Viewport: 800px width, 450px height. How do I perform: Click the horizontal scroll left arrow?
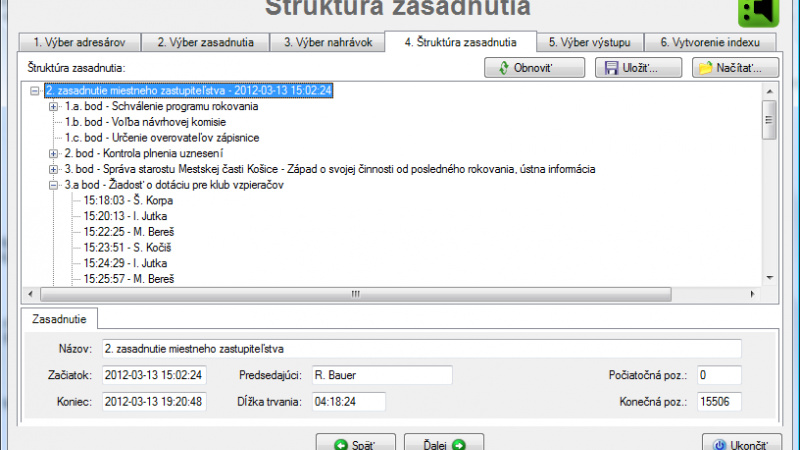pyautogui.click(x=31, y=294)
